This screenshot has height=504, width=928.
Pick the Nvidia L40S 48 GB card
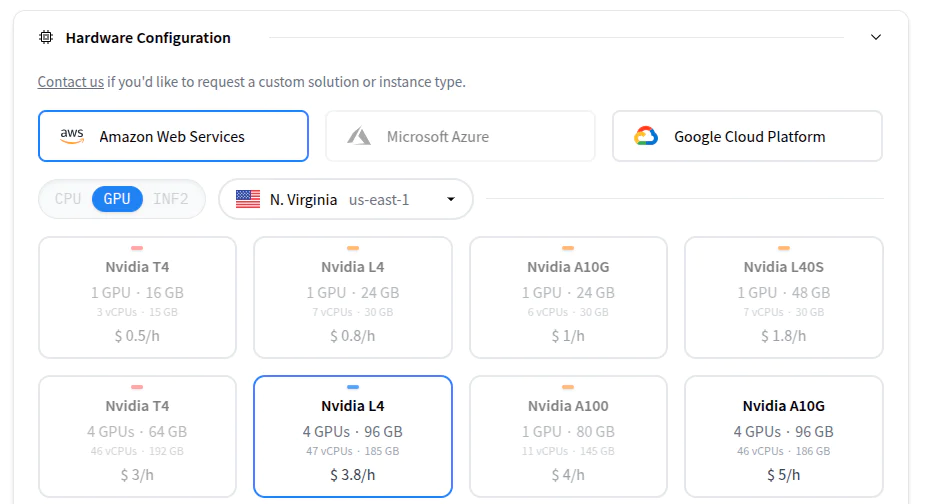783,297
